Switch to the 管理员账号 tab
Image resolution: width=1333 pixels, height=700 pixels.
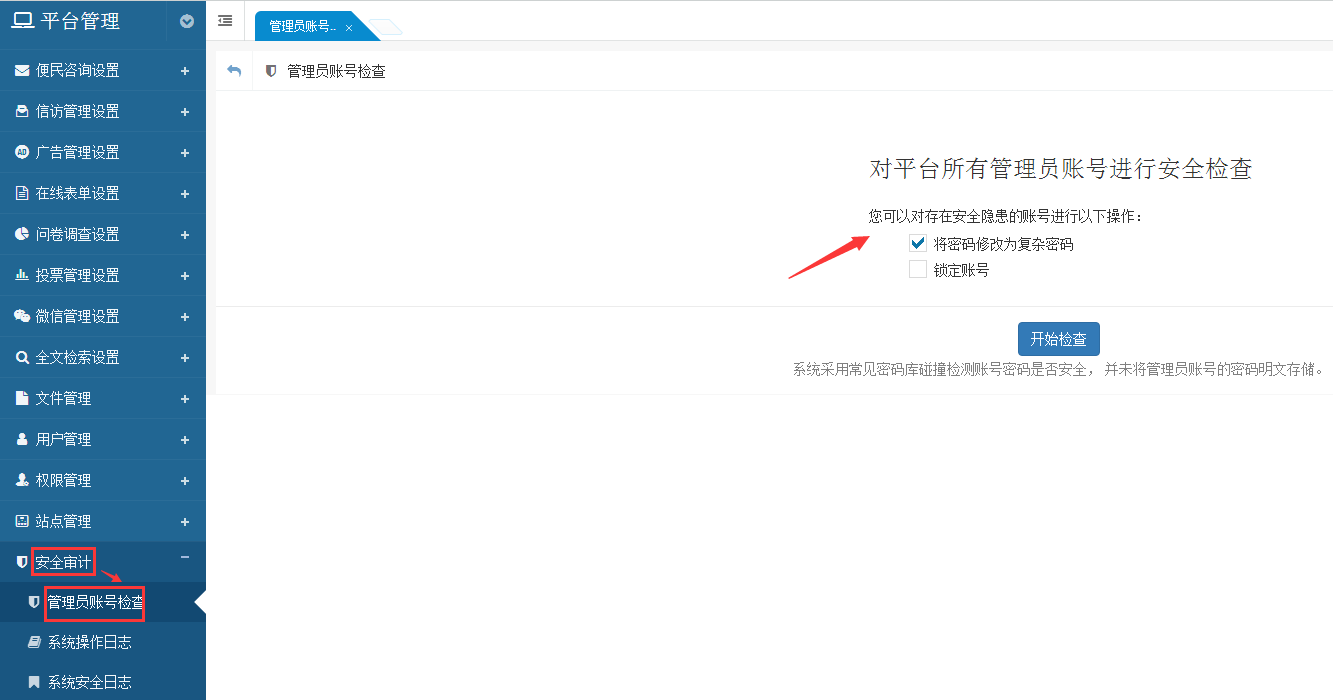[x=302, y=27]
